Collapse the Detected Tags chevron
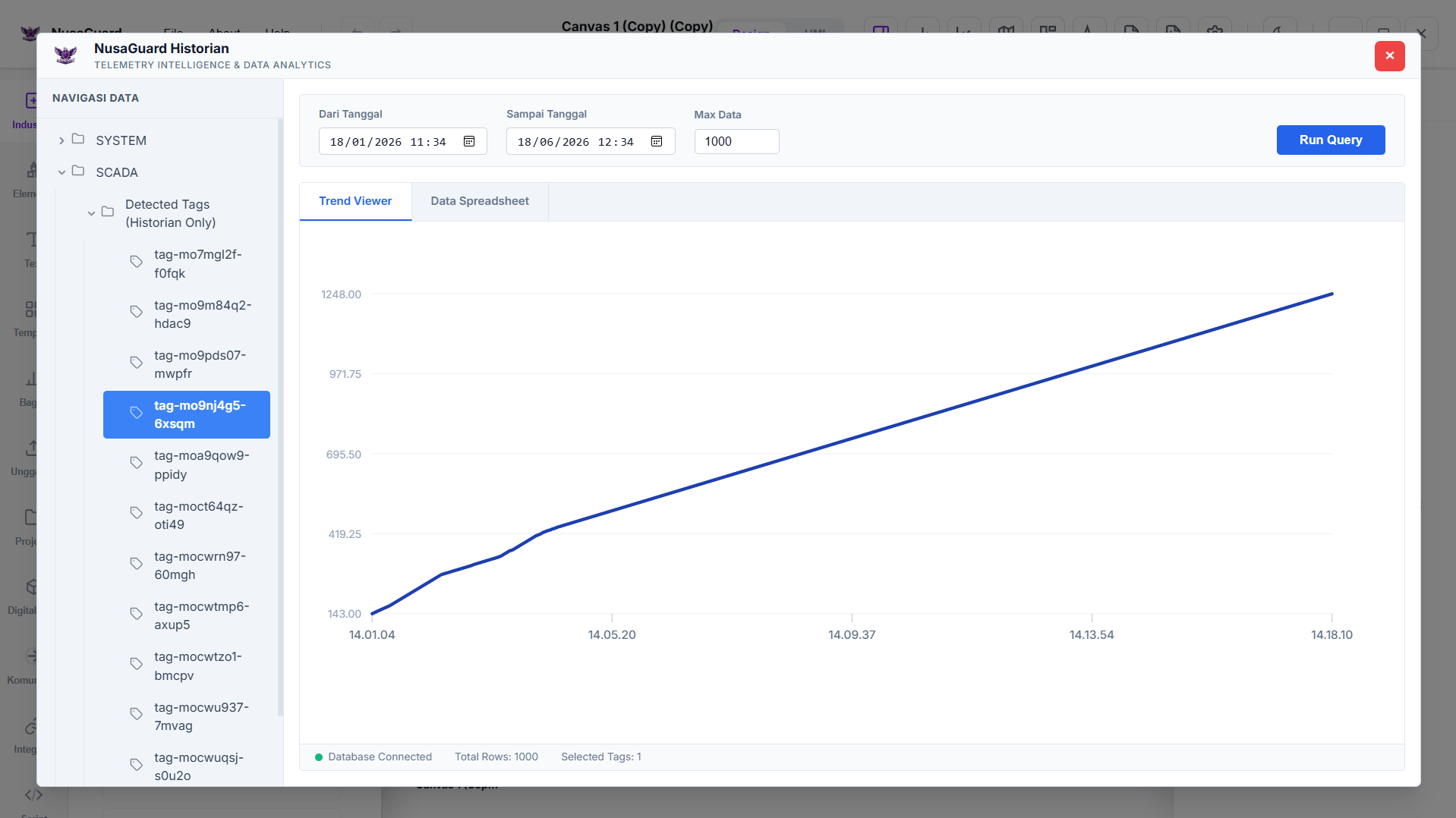Screen dimensions: 1456x818 (x=91, y=213)
